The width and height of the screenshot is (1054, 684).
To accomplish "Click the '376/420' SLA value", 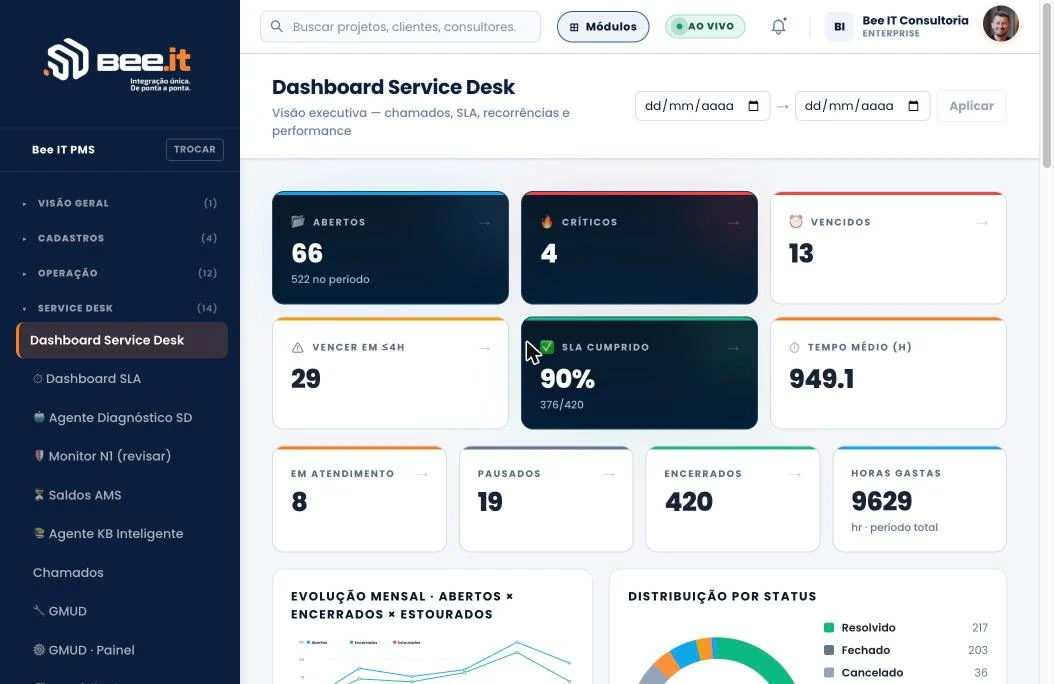I will click(x=561, y=404).
